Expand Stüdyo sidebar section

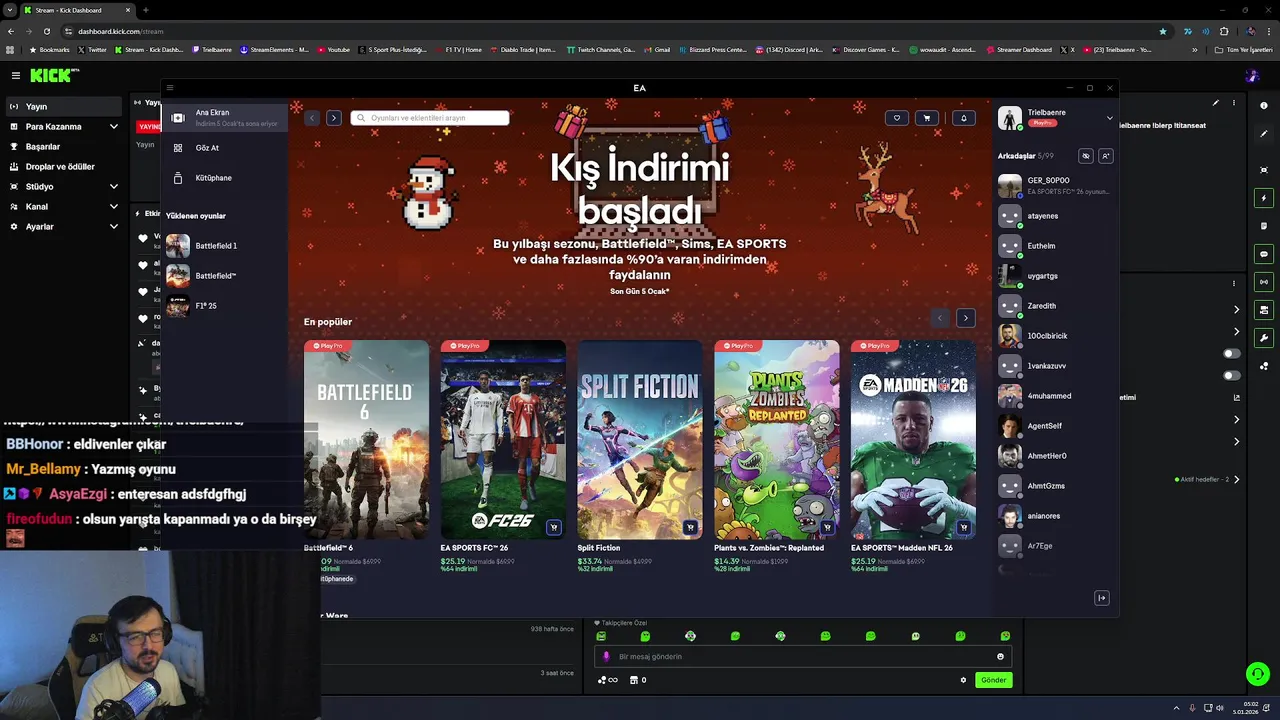pyautogui.click(x=114, y=187)
